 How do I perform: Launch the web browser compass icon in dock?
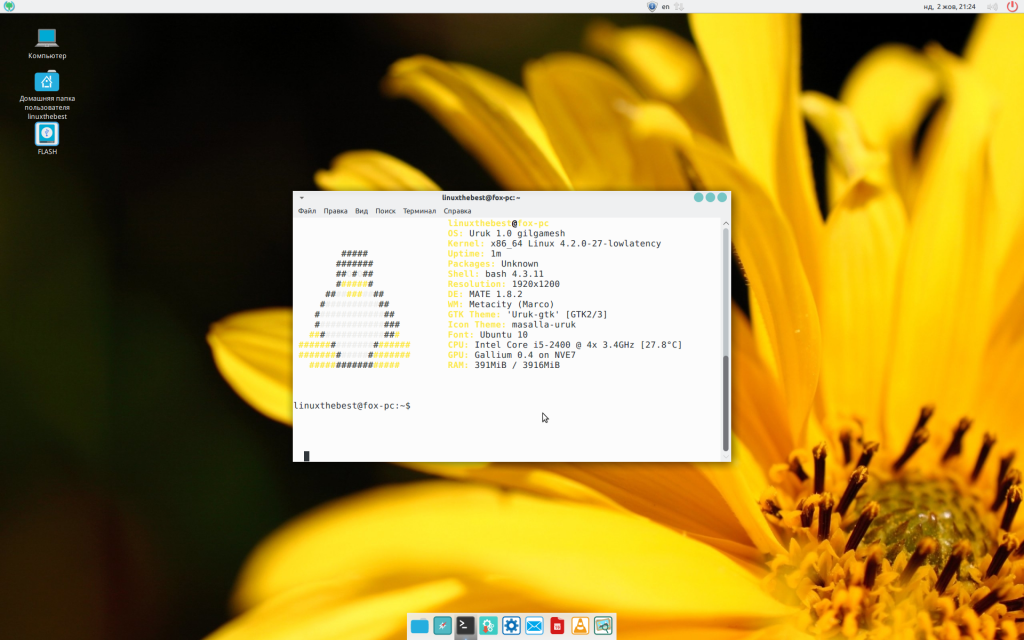point(442,626)
